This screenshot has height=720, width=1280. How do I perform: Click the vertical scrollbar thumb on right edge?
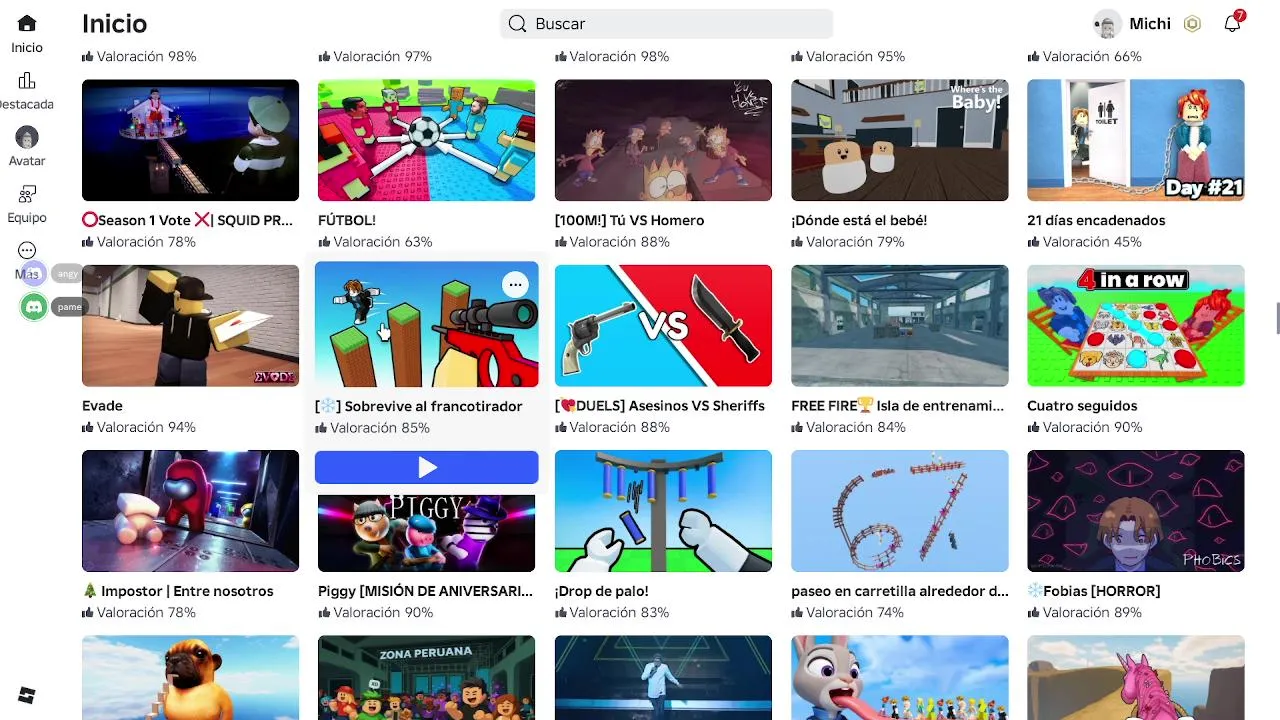pyautogui.click(x=1277, y=319)
